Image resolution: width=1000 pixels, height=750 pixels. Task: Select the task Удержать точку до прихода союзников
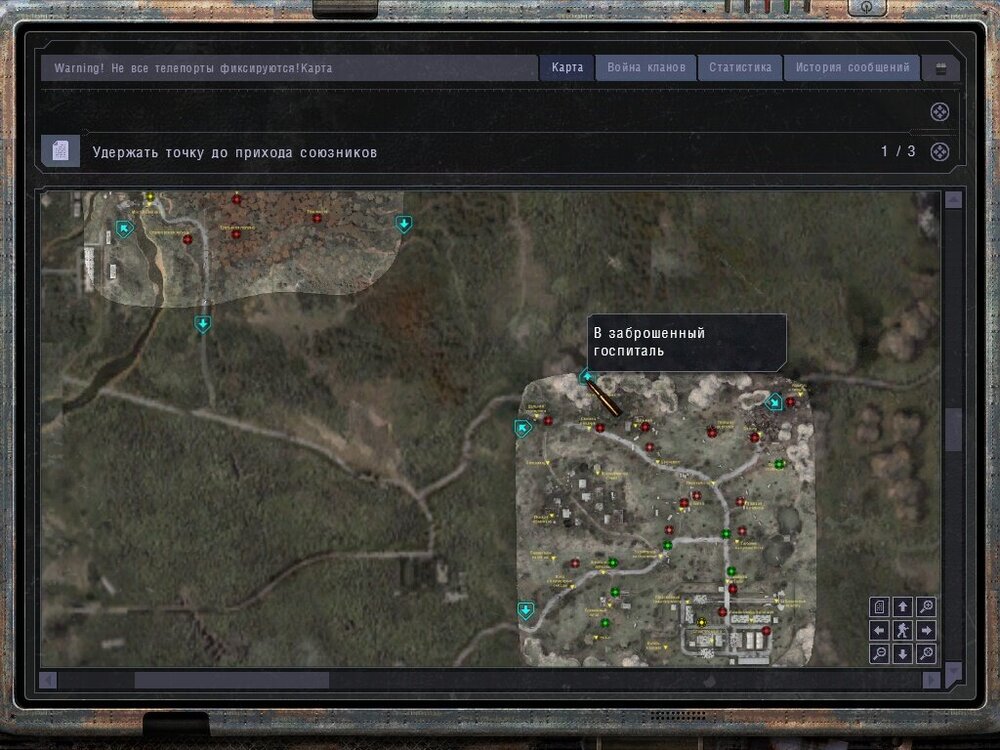pyautogui.click(x=235, y=152)
